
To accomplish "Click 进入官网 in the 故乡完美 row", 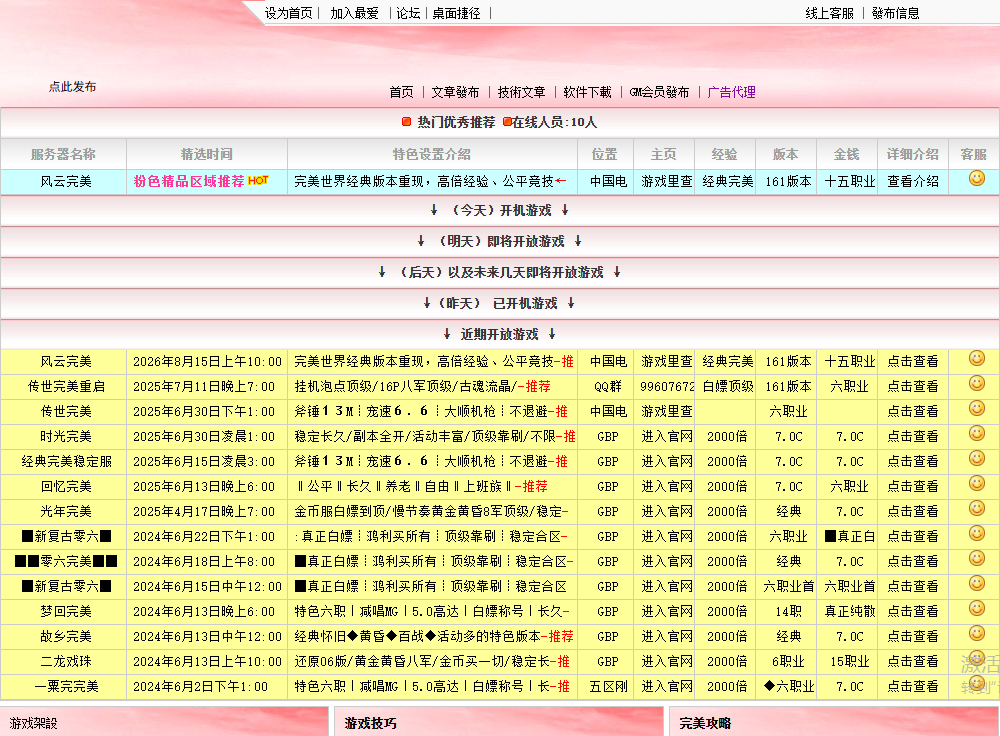I will tap(666, 637).
